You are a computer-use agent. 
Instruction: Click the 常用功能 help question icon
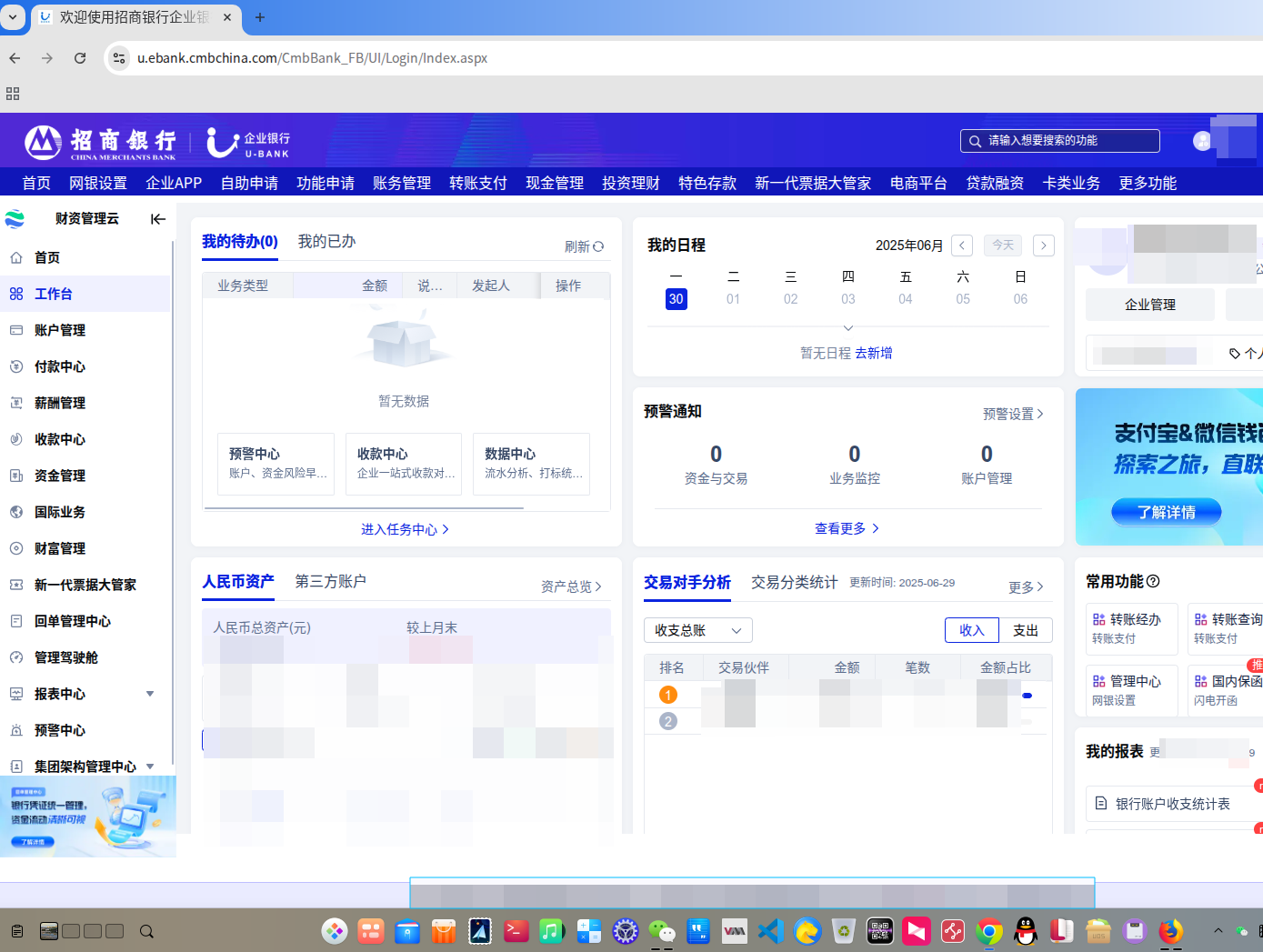(x=1153, y=581)
